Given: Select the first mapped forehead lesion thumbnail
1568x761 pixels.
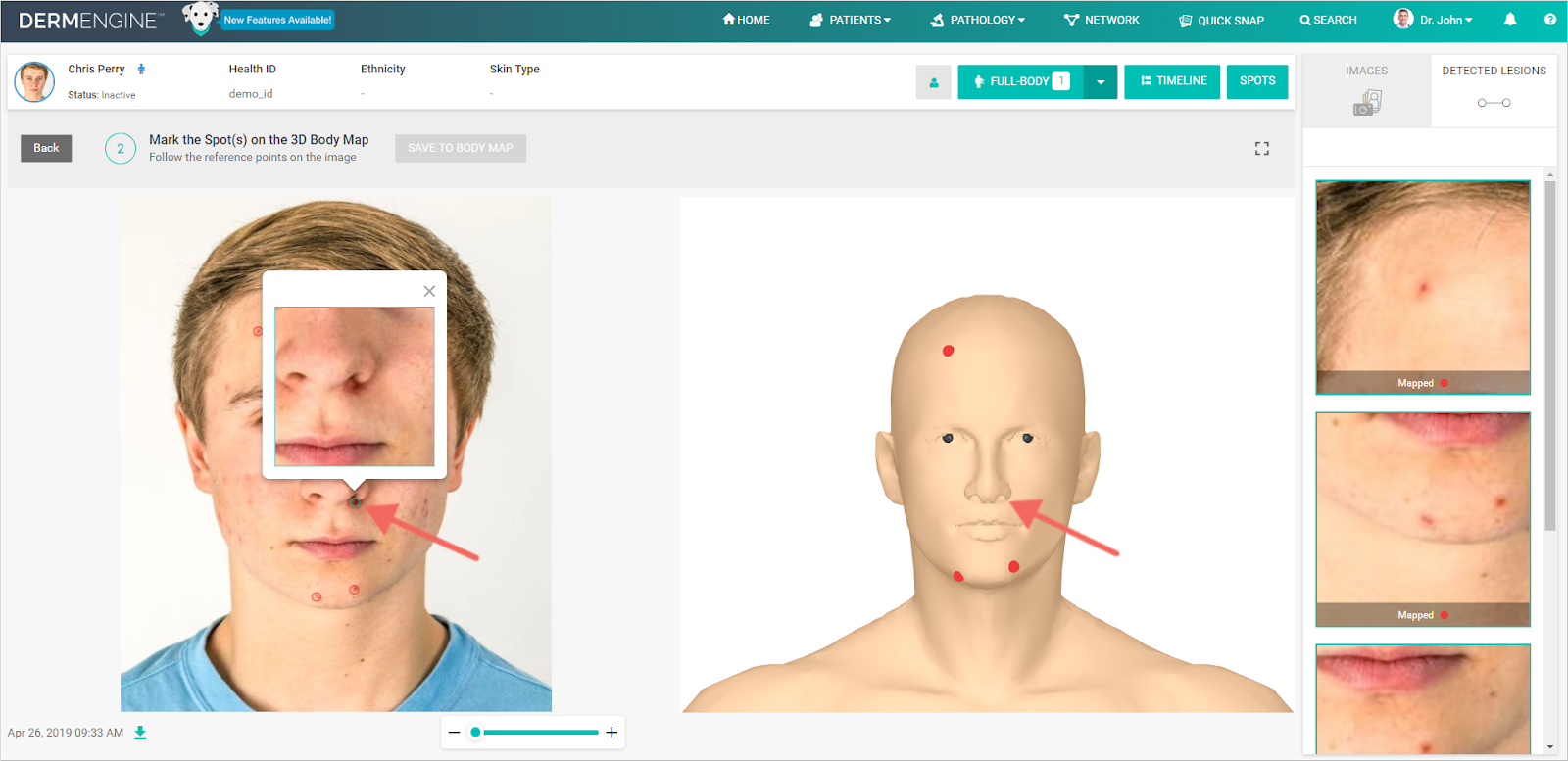Looking at the screenshot, I should [1422, 286].
